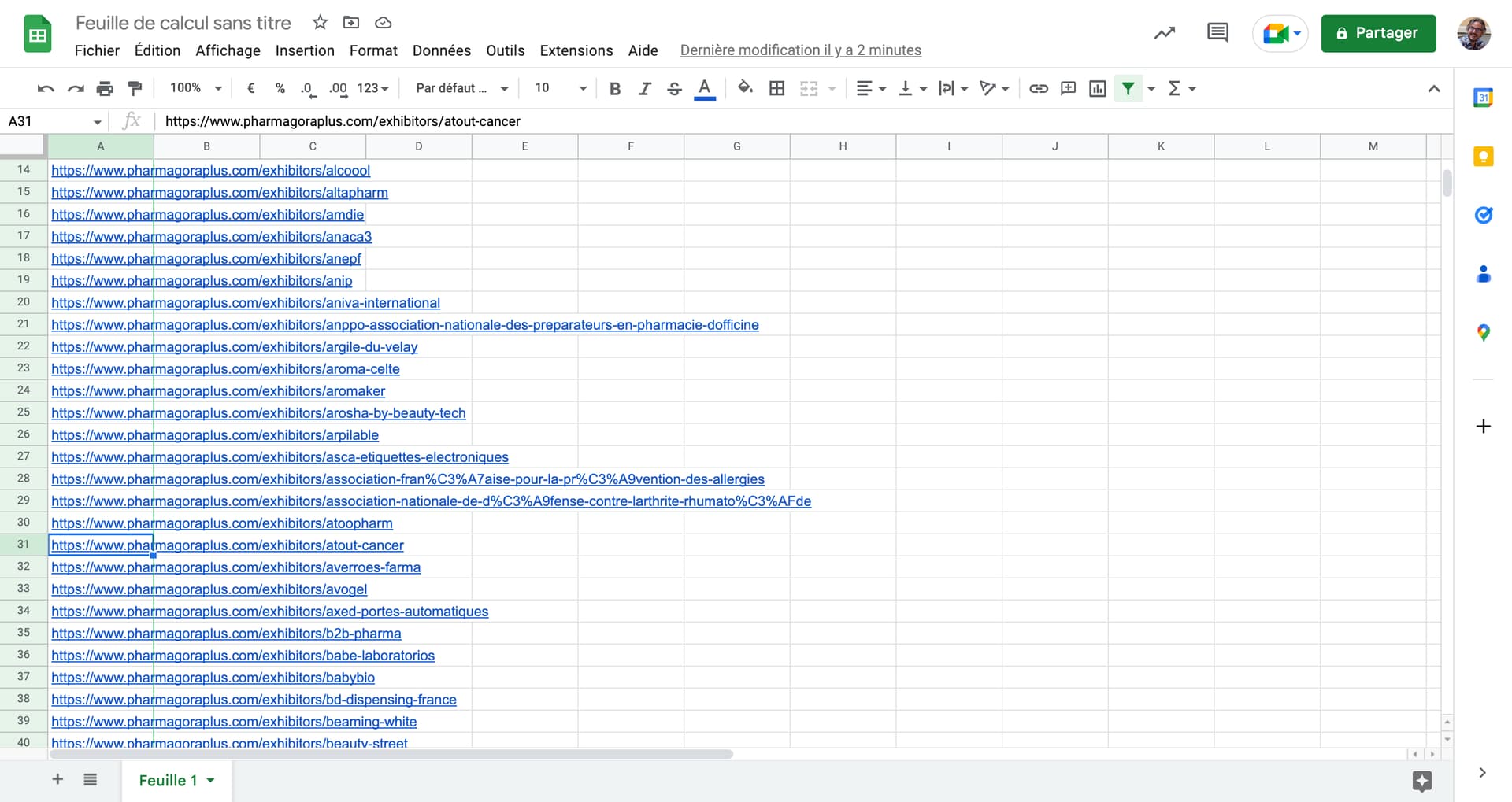Print the spreadsheet with printer icon

pos(105,89)
